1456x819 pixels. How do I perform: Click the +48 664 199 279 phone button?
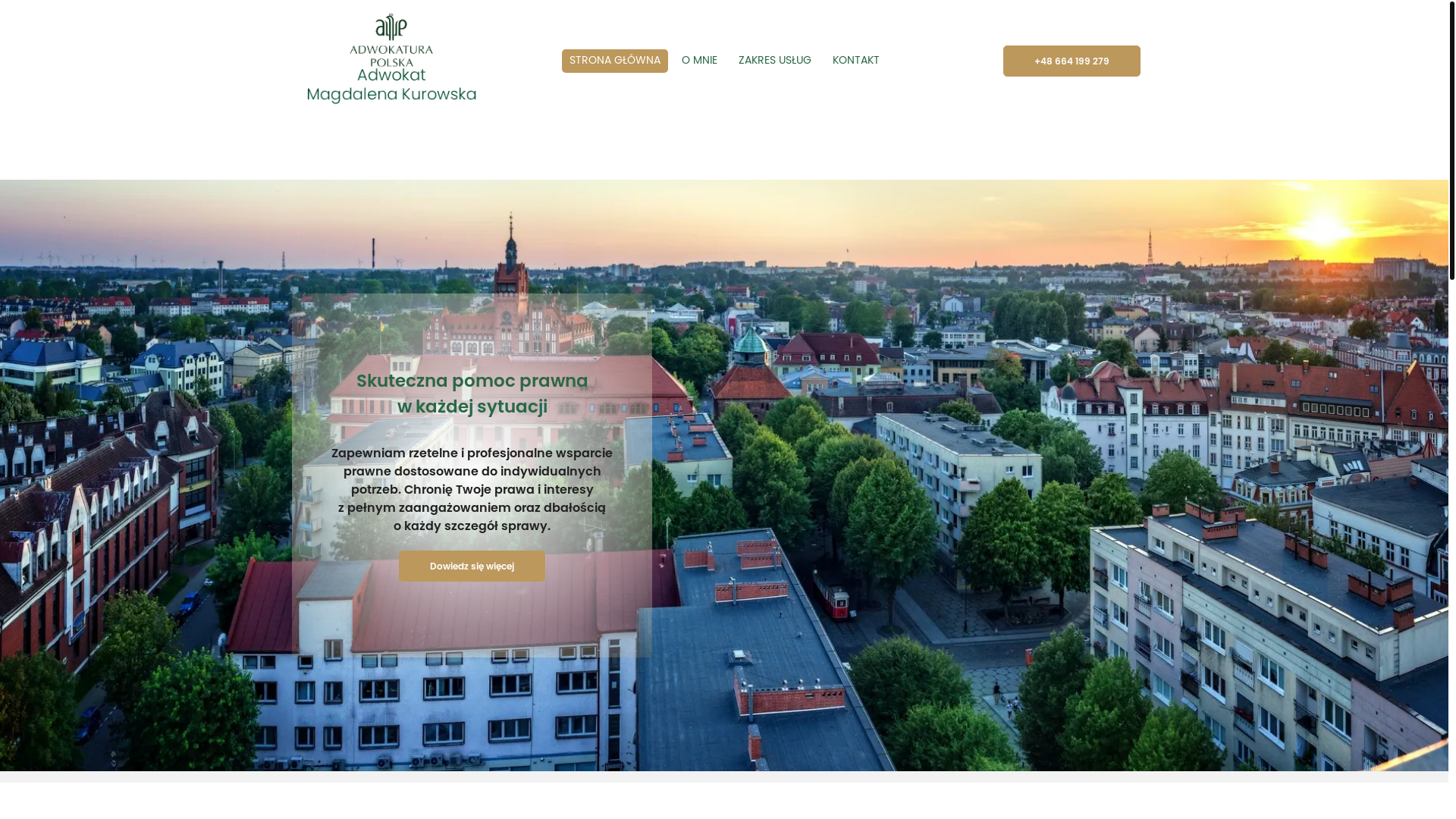click(x=1072, y=61)
